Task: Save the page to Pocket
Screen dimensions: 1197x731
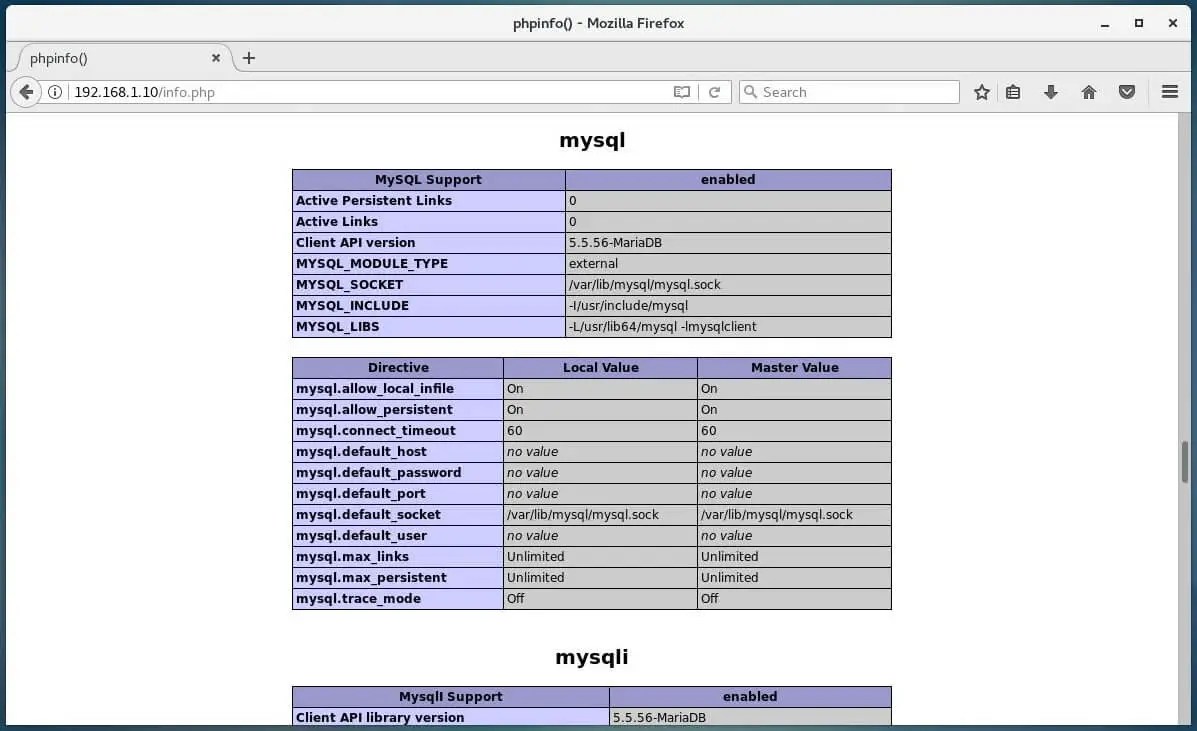Action: (x=1126, y=92)
